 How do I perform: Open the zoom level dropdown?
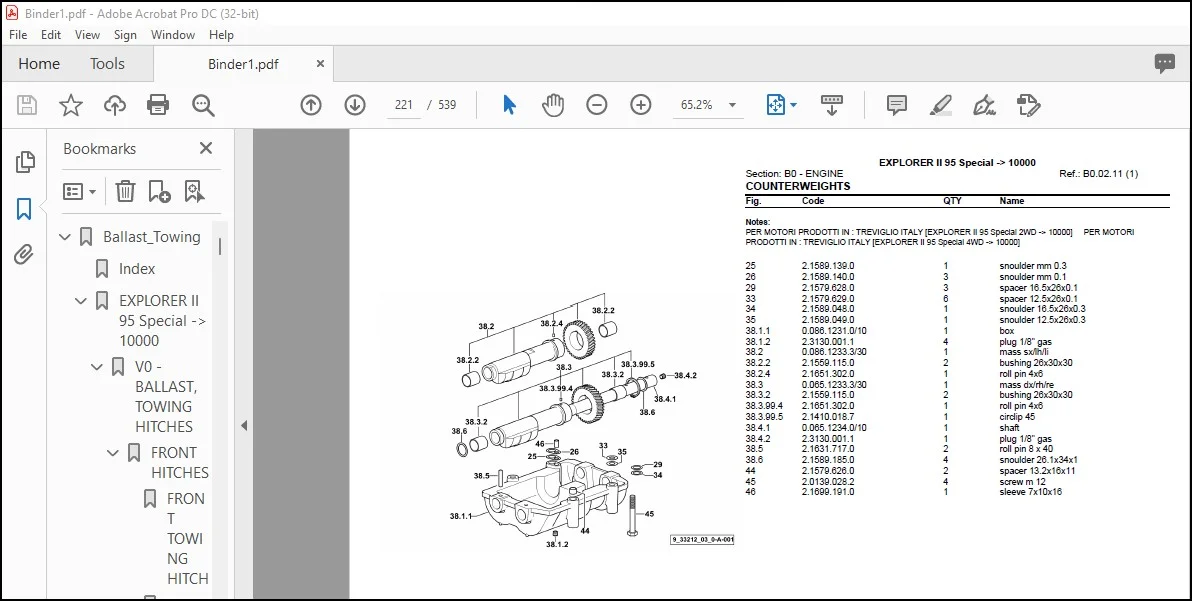(x=732, y=105)
